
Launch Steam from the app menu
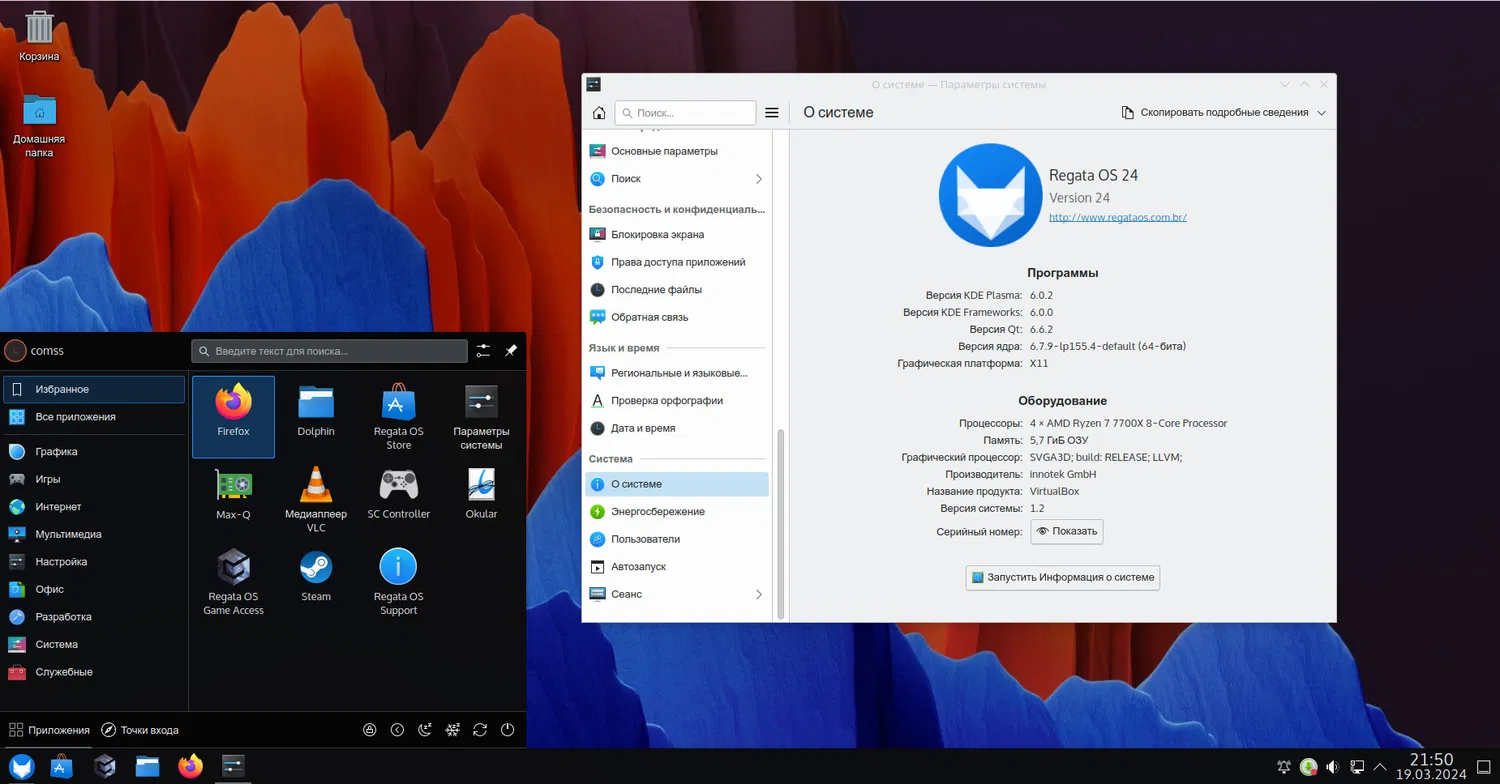point(316,577)
